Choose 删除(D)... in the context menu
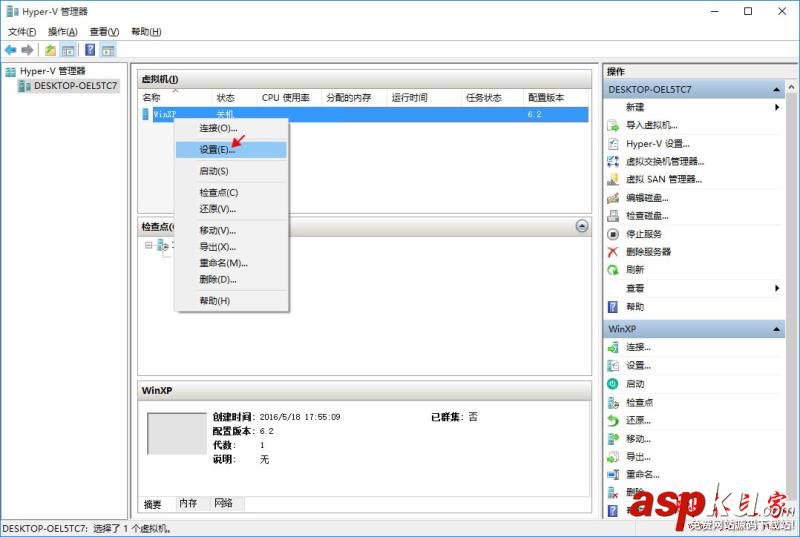800x537 pixels. point(231,279)
